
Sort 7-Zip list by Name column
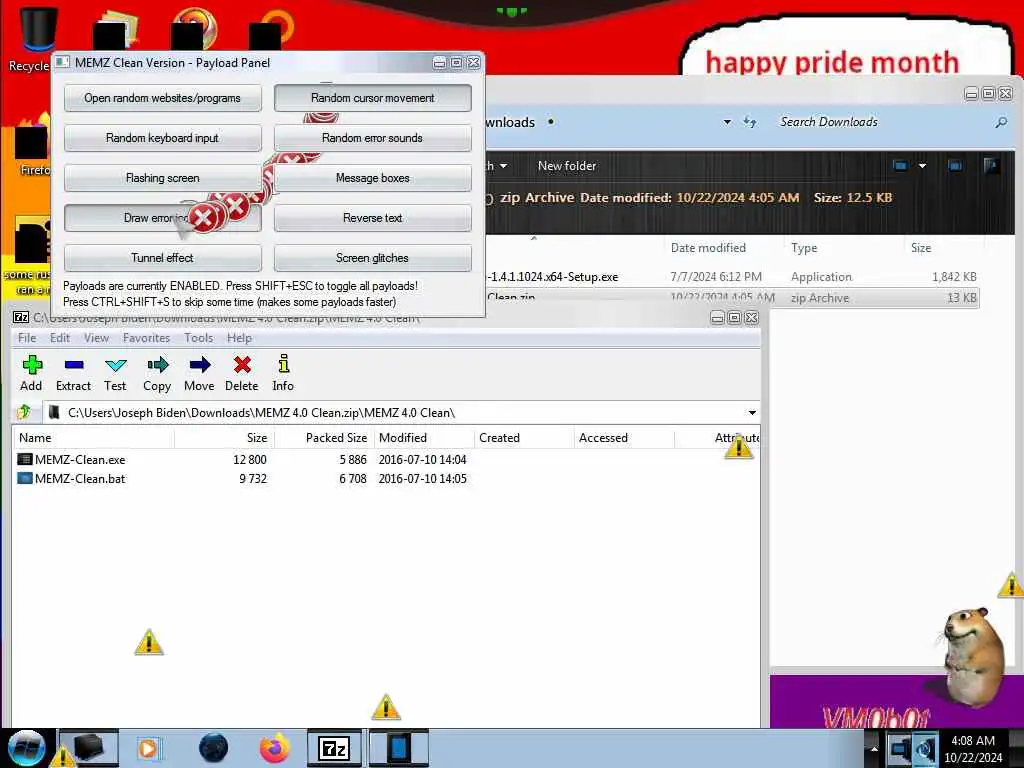coord(93,438)
